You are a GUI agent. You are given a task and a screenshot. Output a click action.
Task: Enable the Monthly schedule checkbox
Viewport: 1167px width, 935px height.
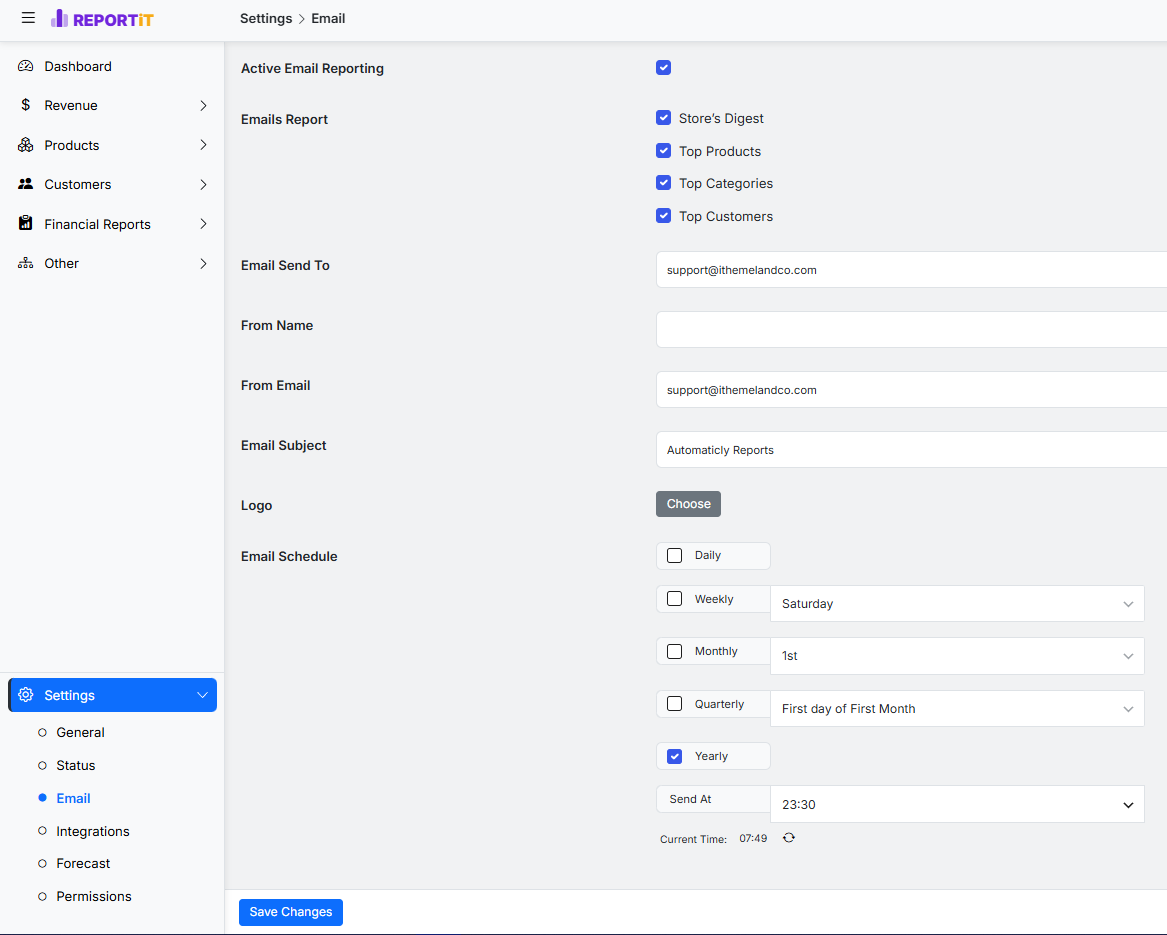pyautogui.click(x=674, y=651)
